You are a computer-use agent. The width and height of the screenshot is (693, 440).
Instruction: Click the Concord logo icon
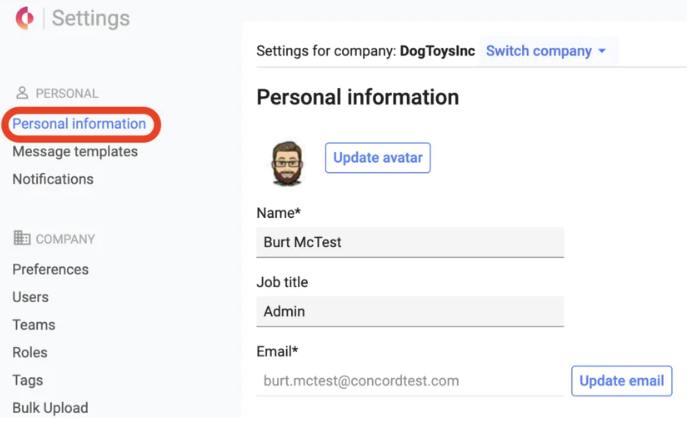coord(24,19)
